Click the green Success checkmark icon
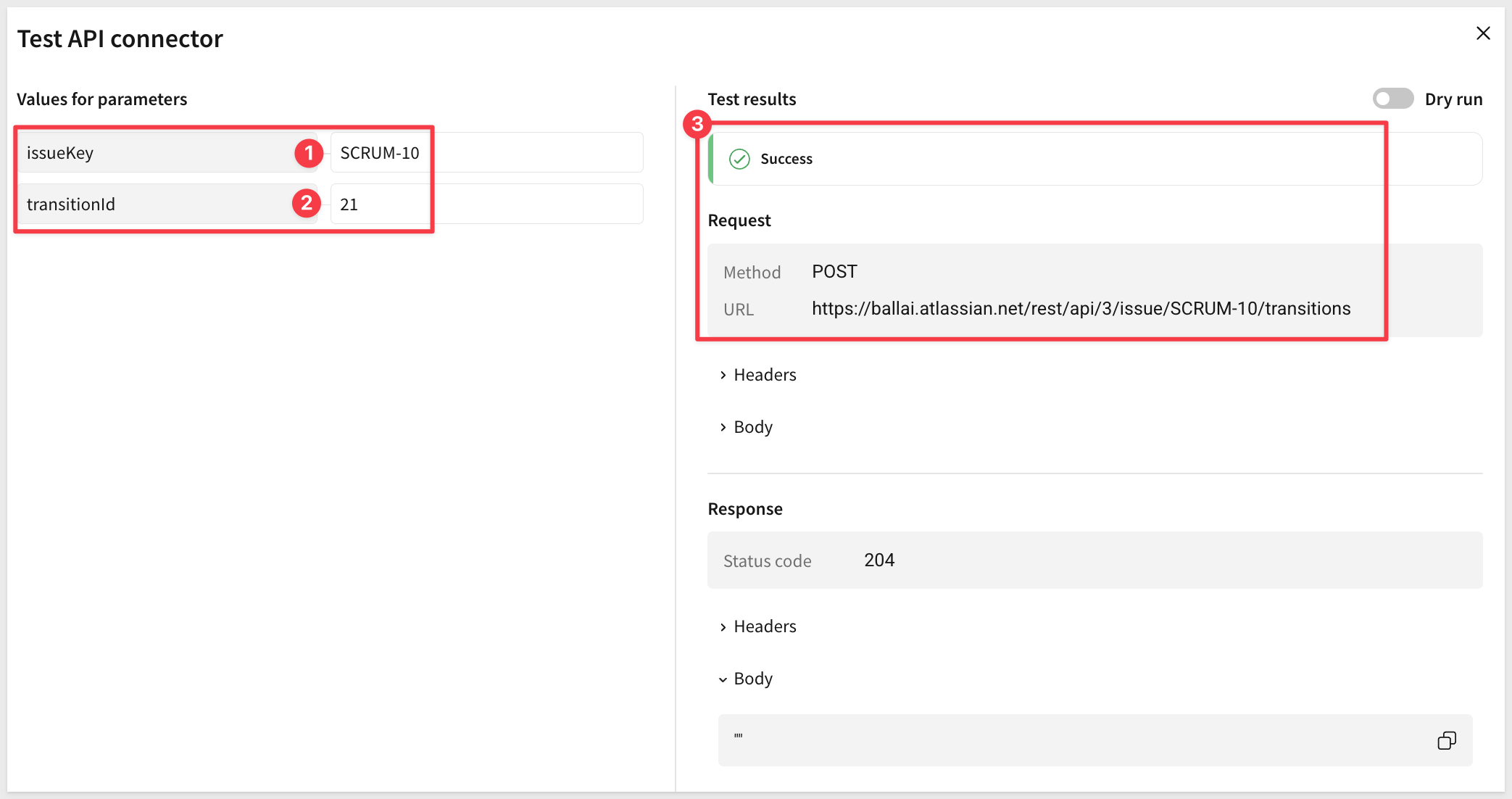The height and width of the screenshot is (799, 1512). pos(739,159)
